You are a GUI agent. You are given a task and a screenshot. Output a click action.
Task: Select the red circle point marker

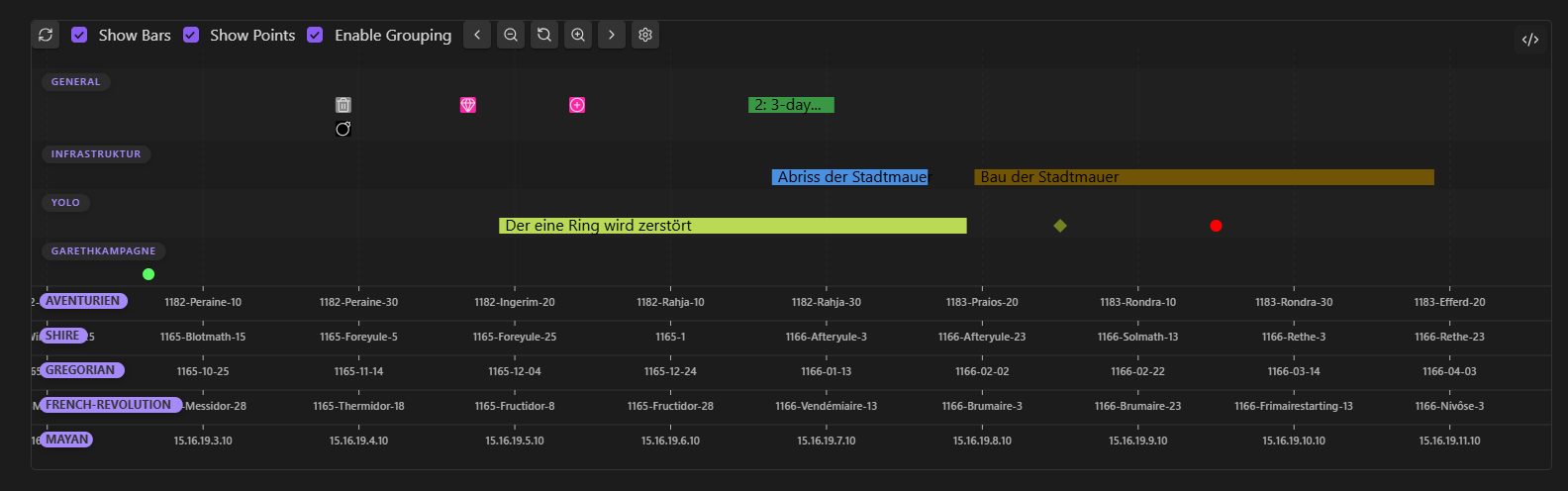click(x=1216, y=226)
